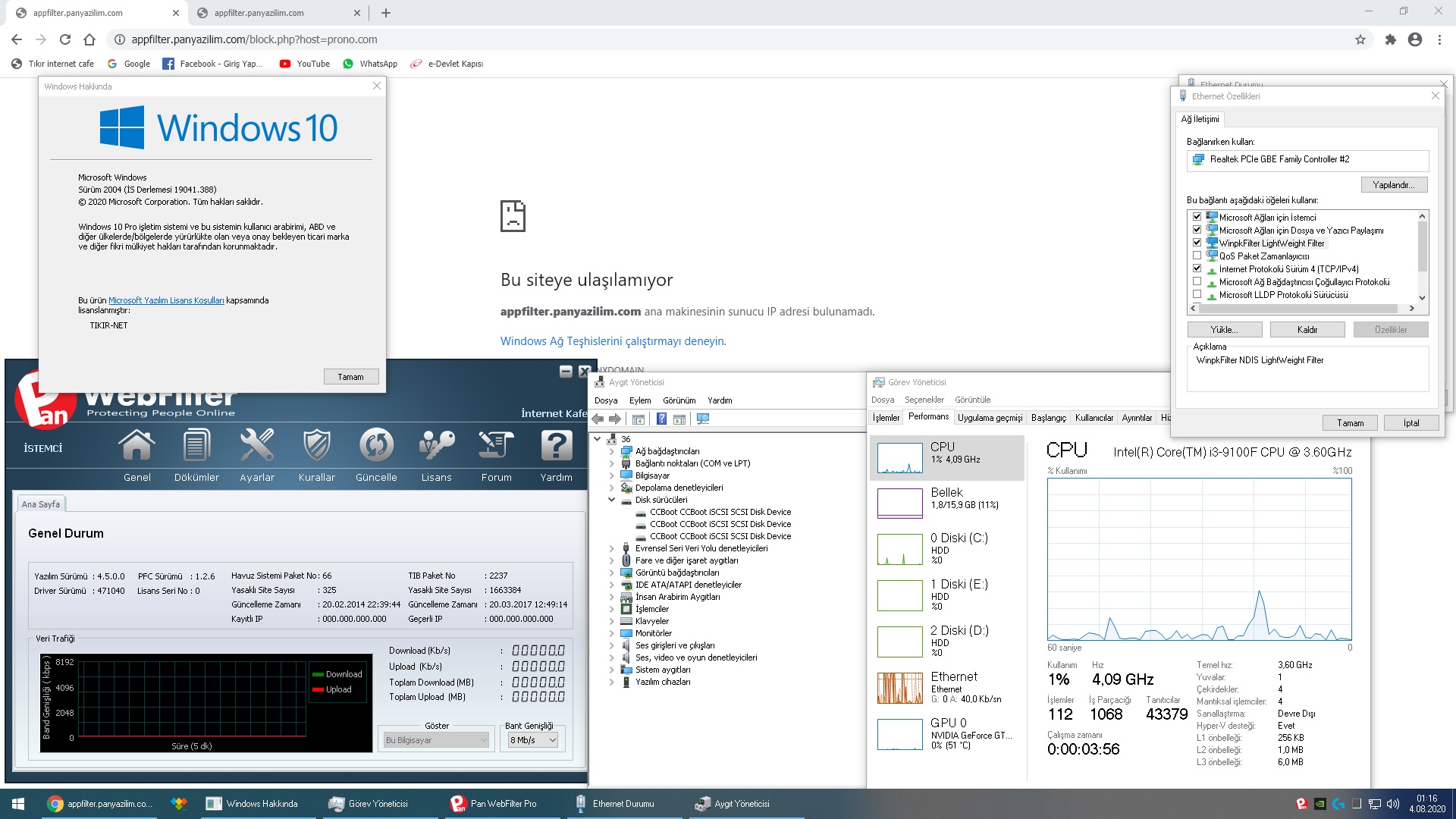Viewport: 1456px width, 819px height.
Task: Open Windows Start menu
Action: point(18,804)
